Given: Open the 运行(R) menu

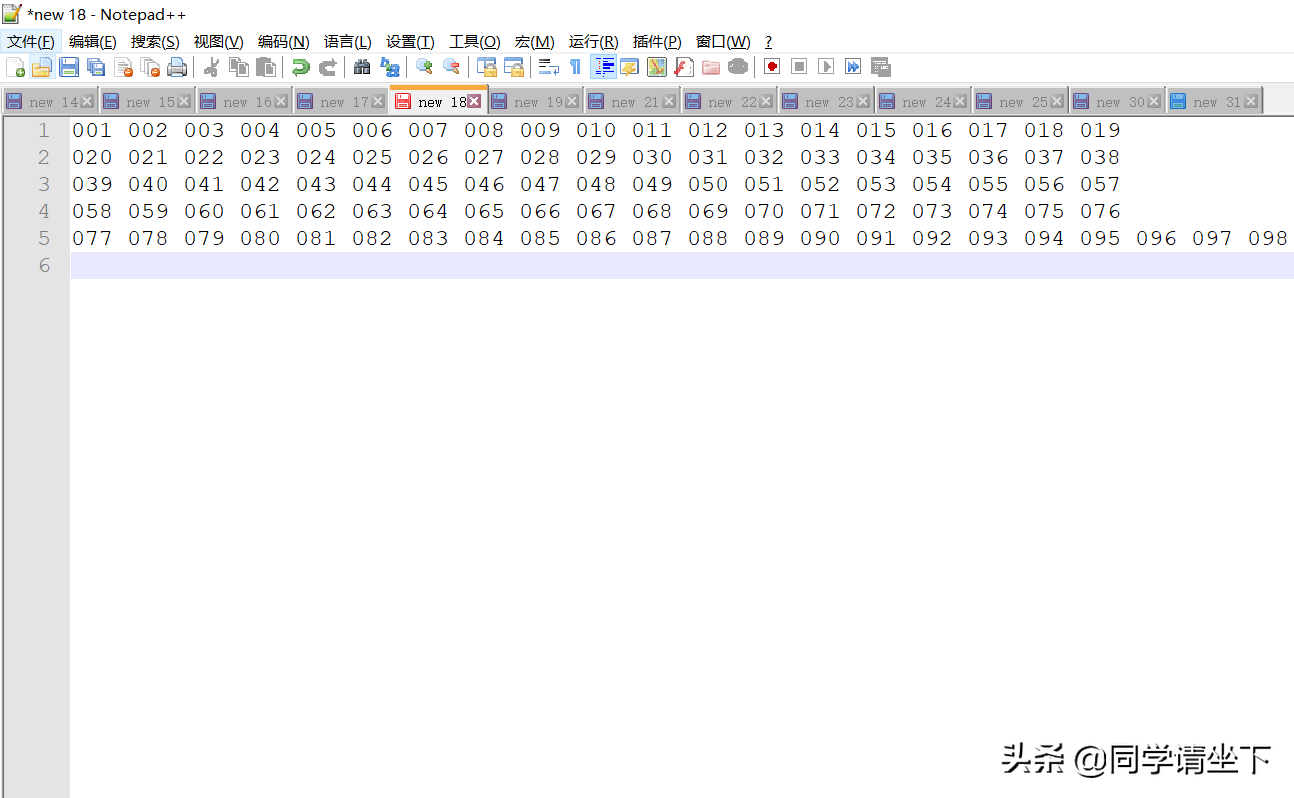Looking at the screenshot, I should tap(593, 42).
